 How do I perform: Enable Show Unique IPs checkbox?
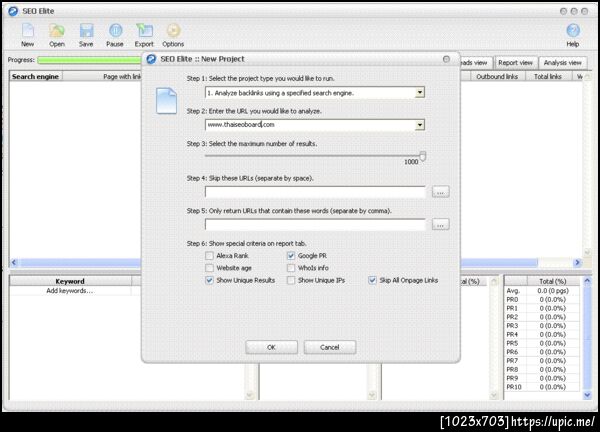[291, 280]
